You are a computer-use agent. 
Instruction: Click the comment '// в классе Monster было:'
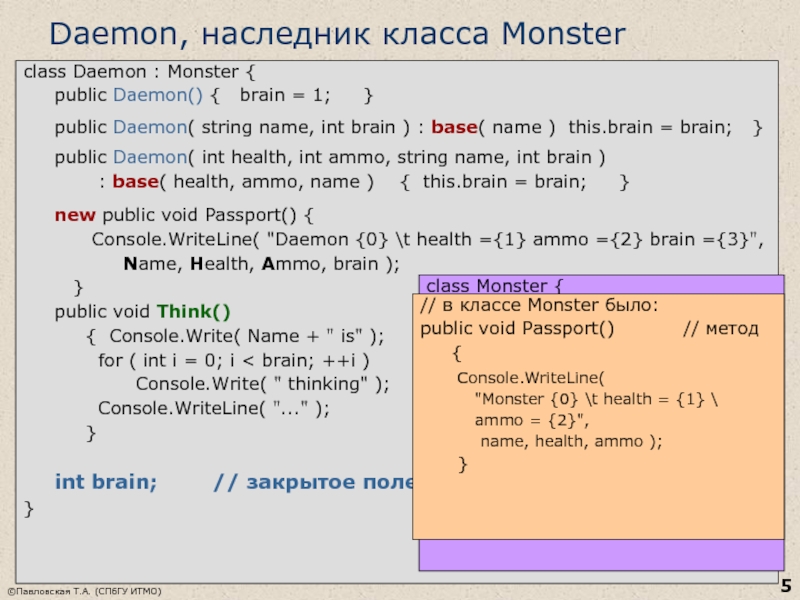(x=539, y=305)
